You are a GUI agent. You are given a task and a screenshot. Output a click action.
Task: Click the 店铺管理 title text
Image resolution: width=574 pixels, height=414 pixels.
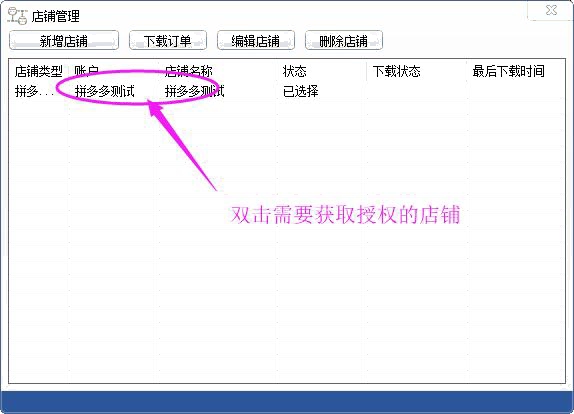[56, 16]
